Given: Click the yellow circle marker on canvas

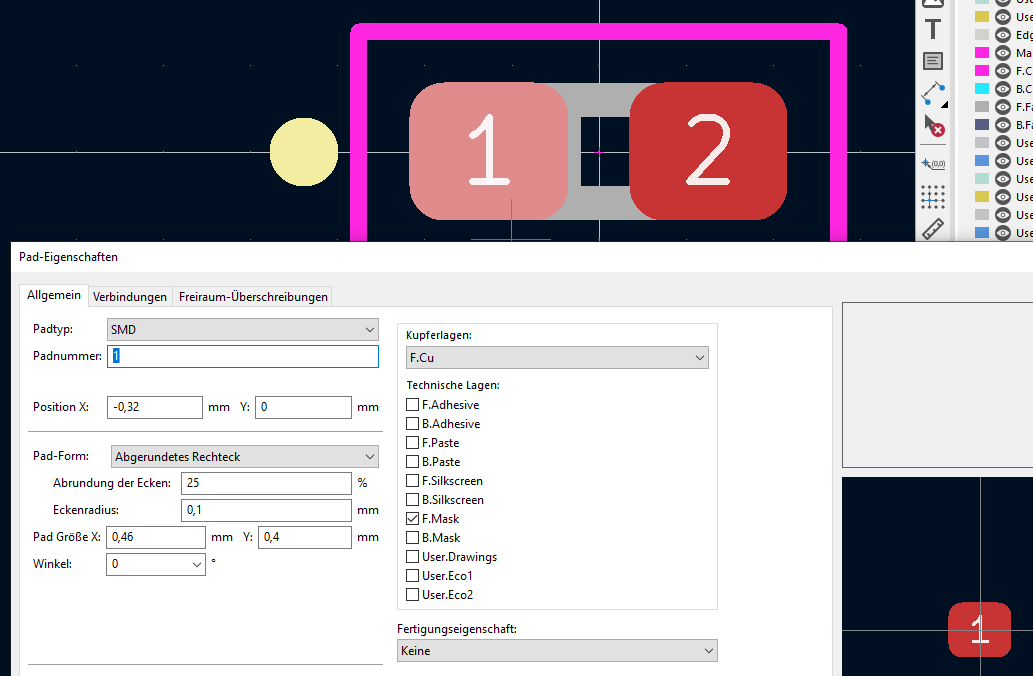Looking at the screenshot, I should coord(304,152).
